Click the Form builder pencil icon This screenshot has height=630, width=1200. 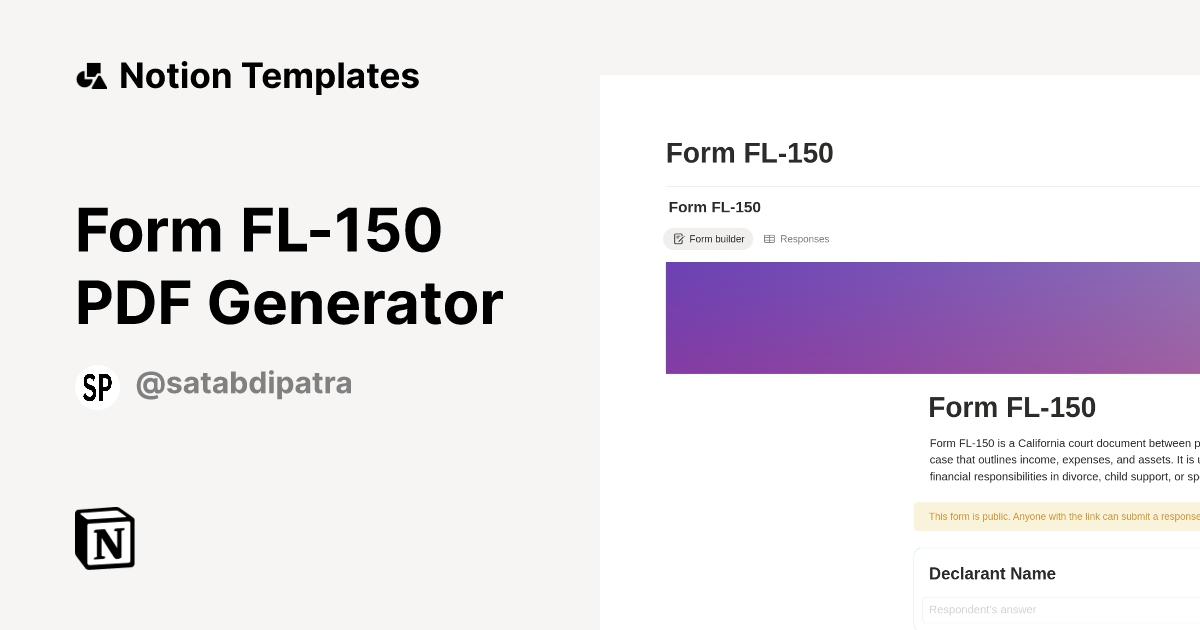click(x=679, y=239)
